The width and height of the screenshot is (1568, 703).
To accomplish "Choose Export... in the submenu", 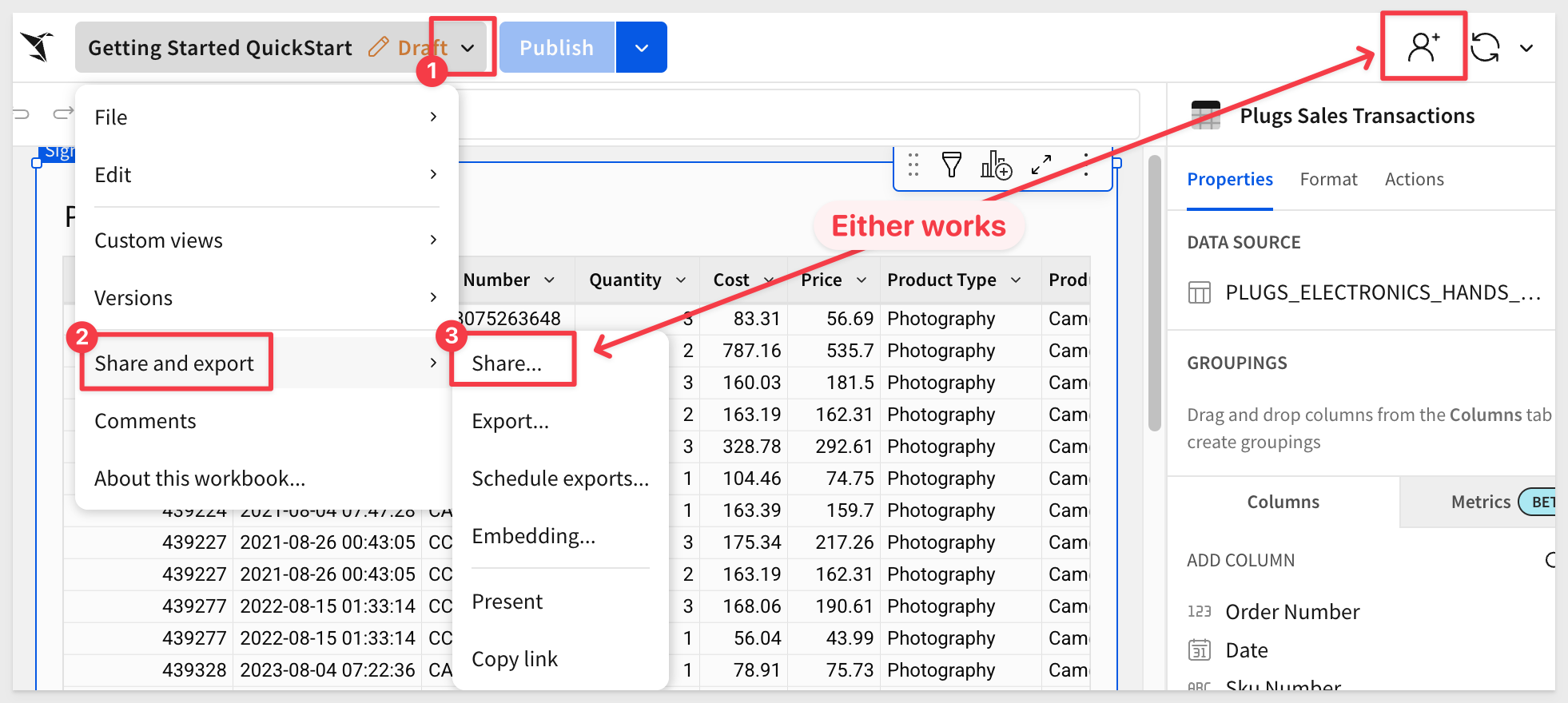I will click(560, 421).
